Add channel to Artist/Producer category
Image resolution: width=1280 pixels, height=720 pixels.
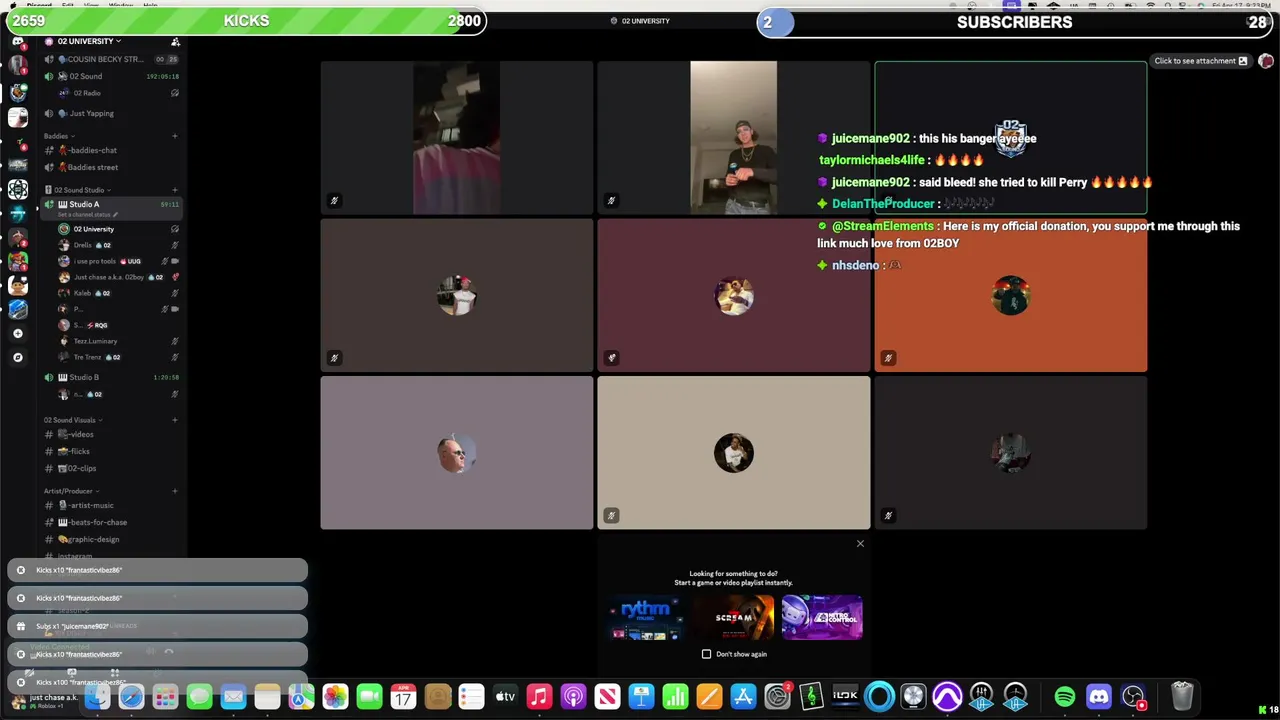pos(175,491)
